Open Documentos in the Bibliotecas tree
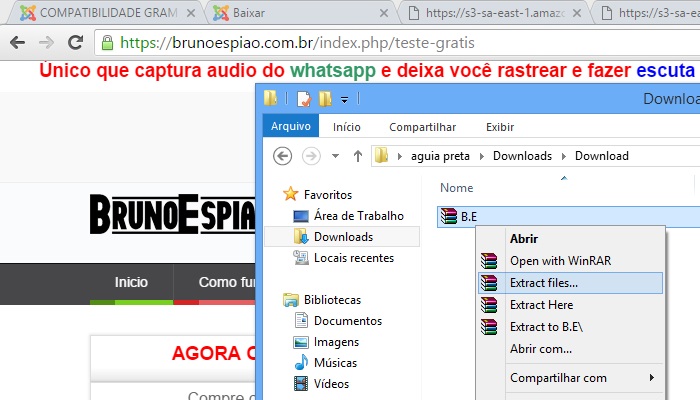This screenshot has height=400, width=700. [x=347, y=321]
